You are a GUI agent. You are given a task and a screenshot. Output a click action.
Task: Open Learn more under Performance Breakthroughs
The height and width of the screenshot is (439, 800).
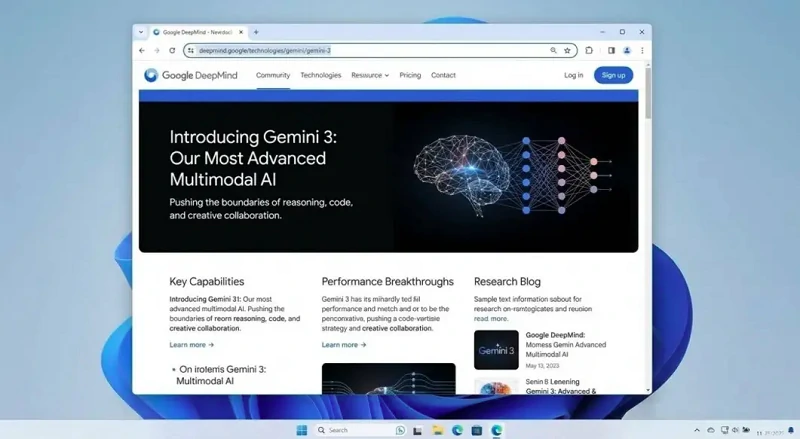pos(344,345)
